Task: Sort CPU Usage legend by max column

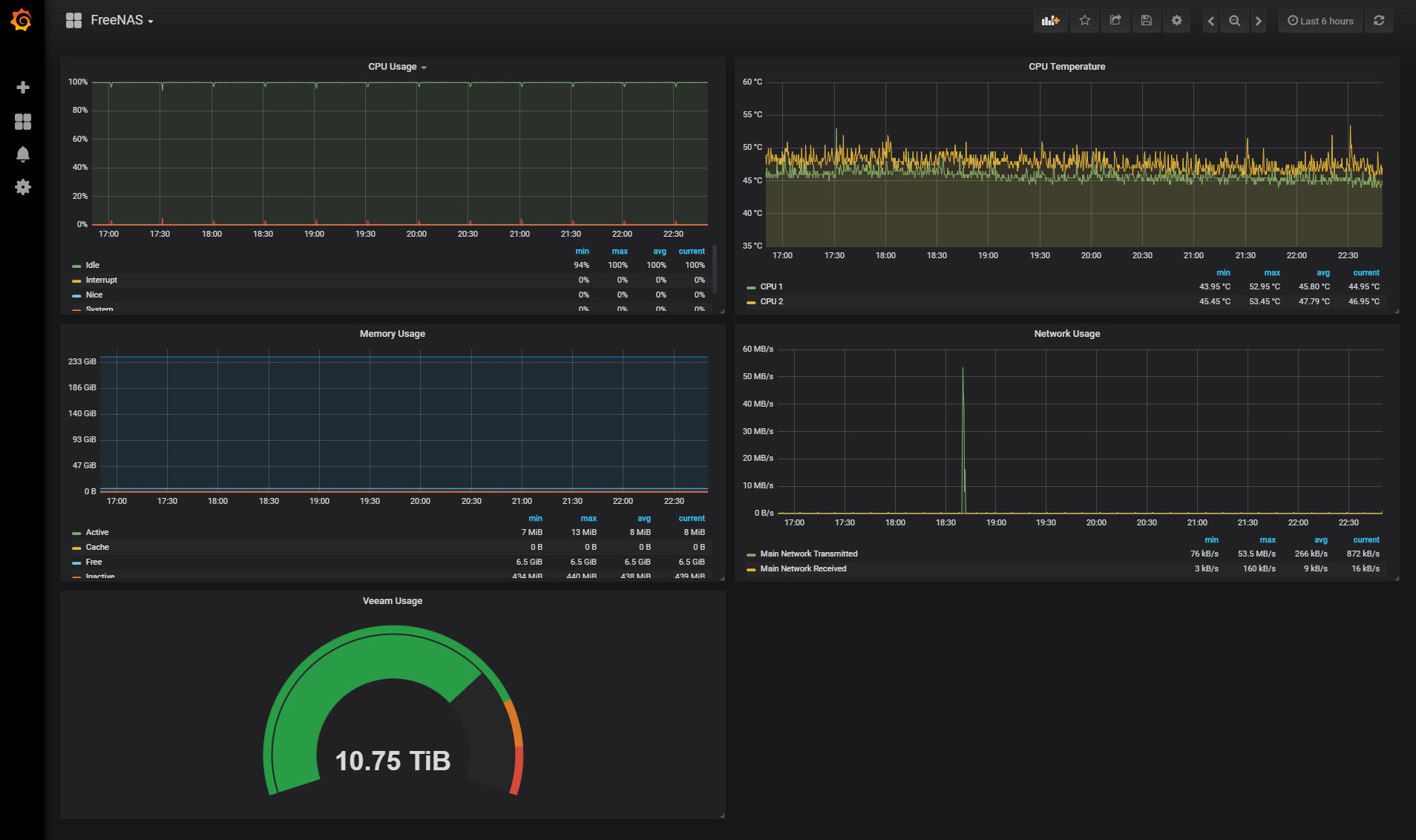Action: point(620,252)
